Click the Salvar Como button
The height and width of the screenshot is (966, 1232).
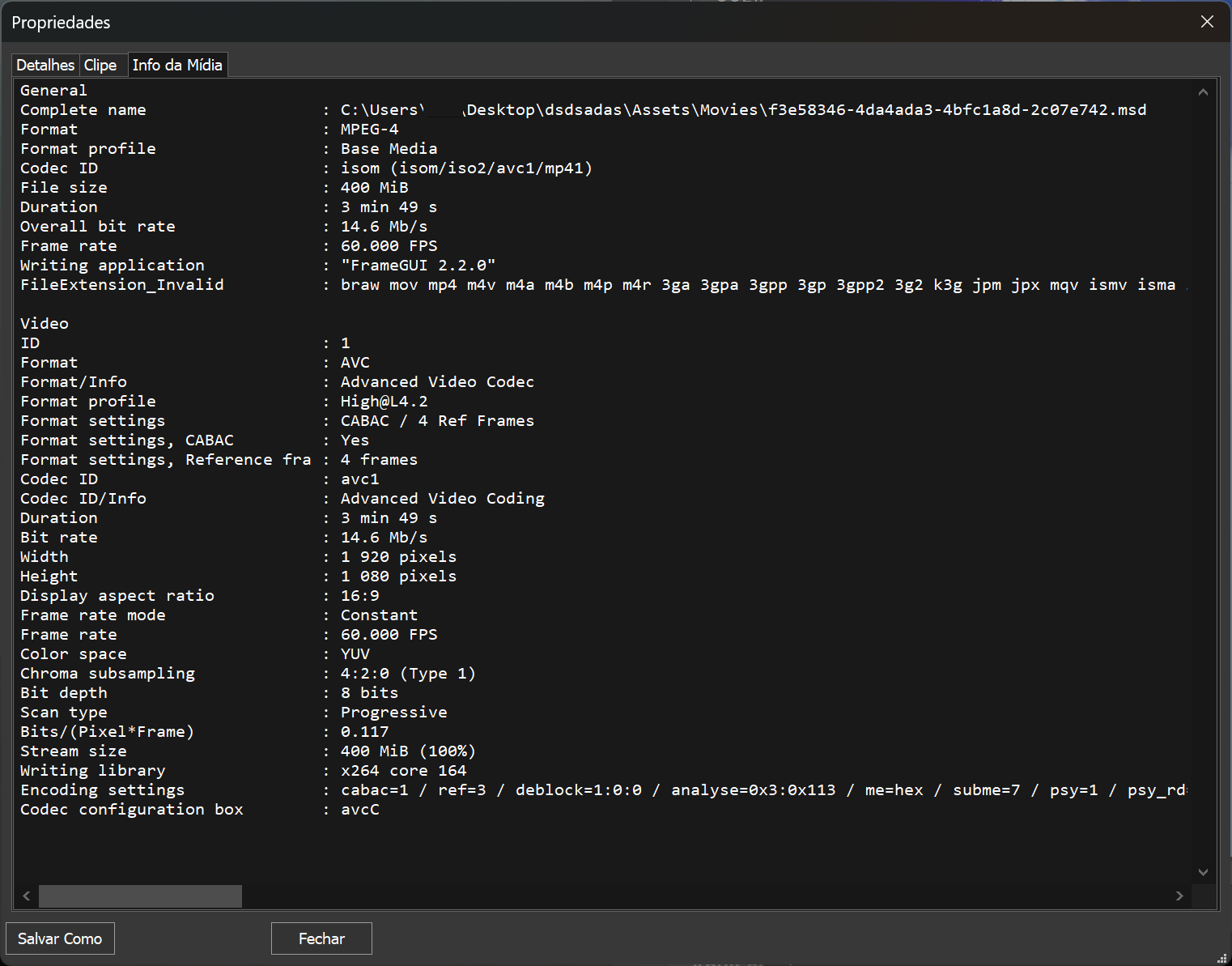click(60, 938)
